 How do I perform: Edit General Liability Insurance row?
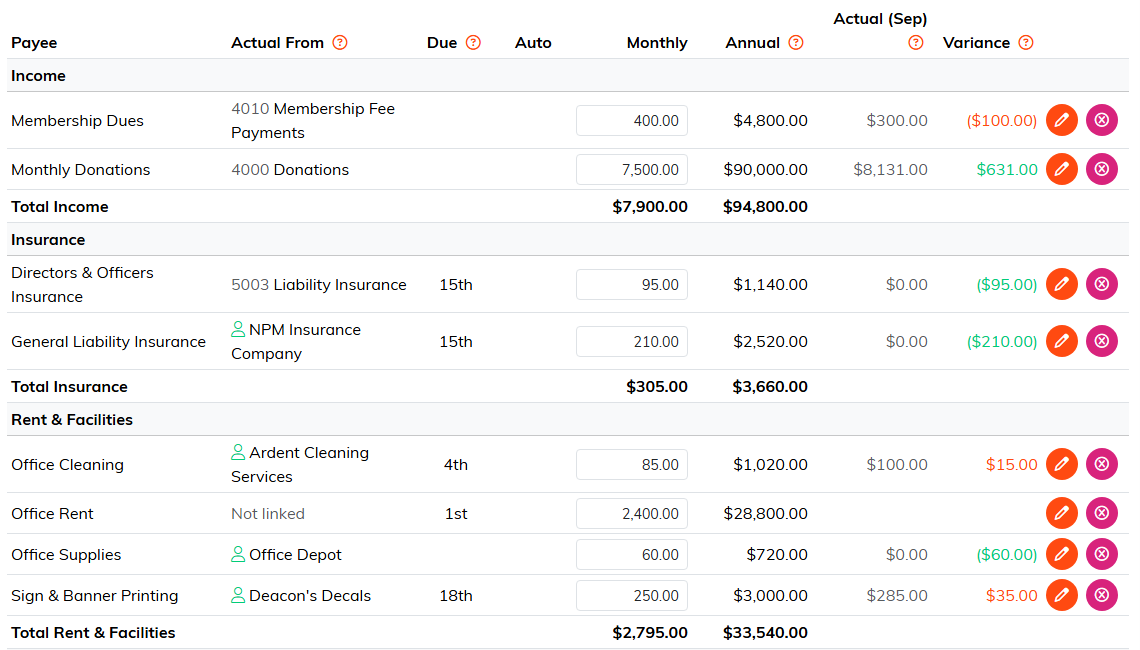[1061, 341]
